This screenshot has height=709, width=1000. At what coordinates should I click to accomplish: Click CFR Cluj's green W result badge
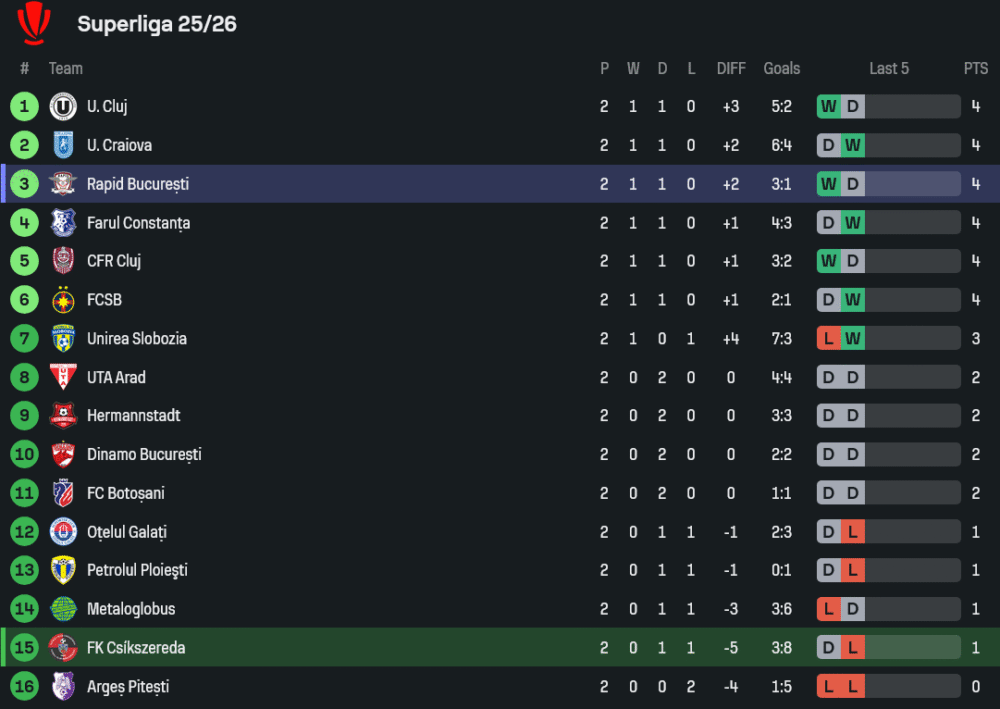click(x=828, y=261)
